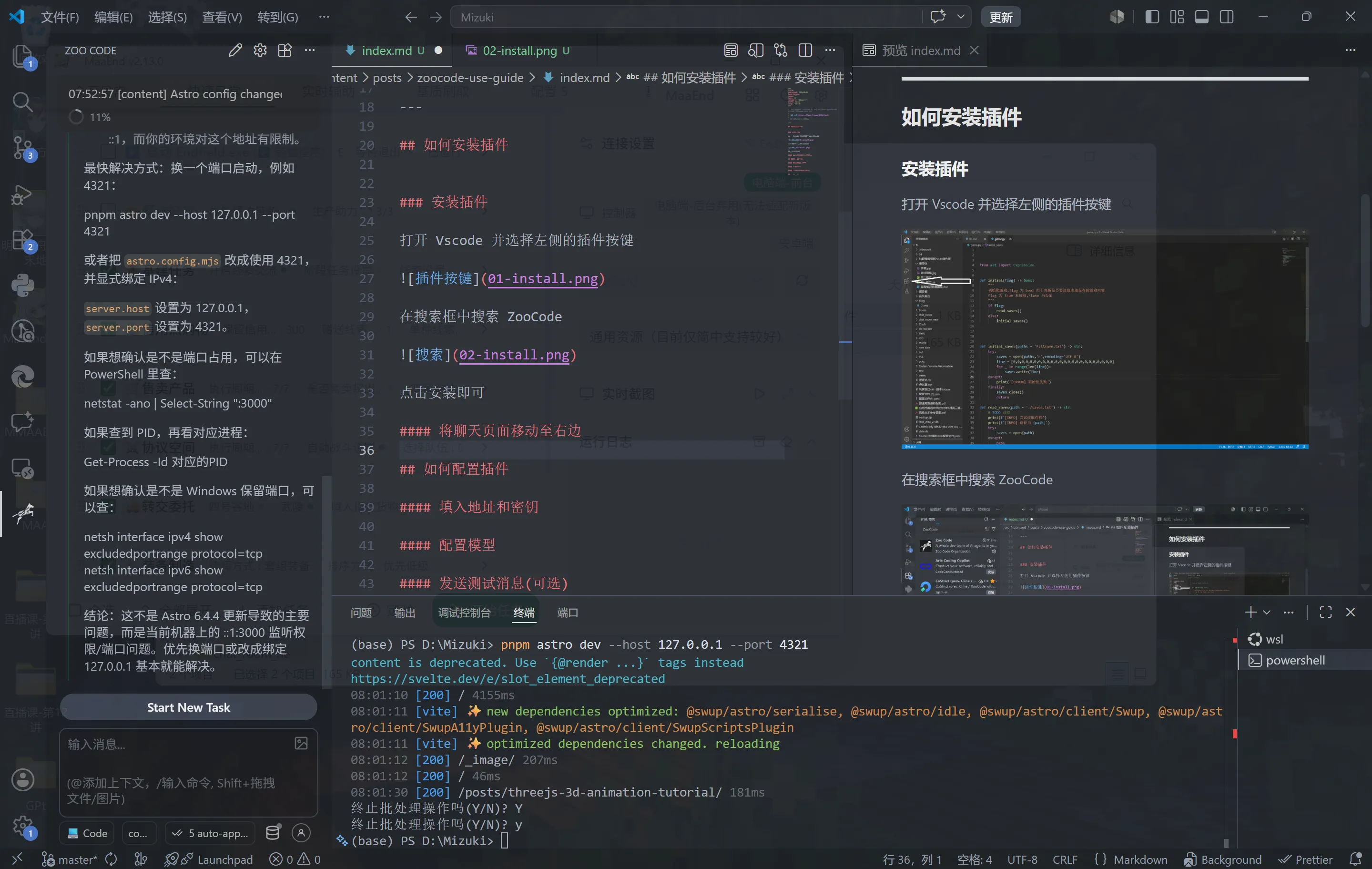This screenshot has height=869, width=1372.
Task: Open the 转到(G) menu
Action: click(x=277, y=17)
